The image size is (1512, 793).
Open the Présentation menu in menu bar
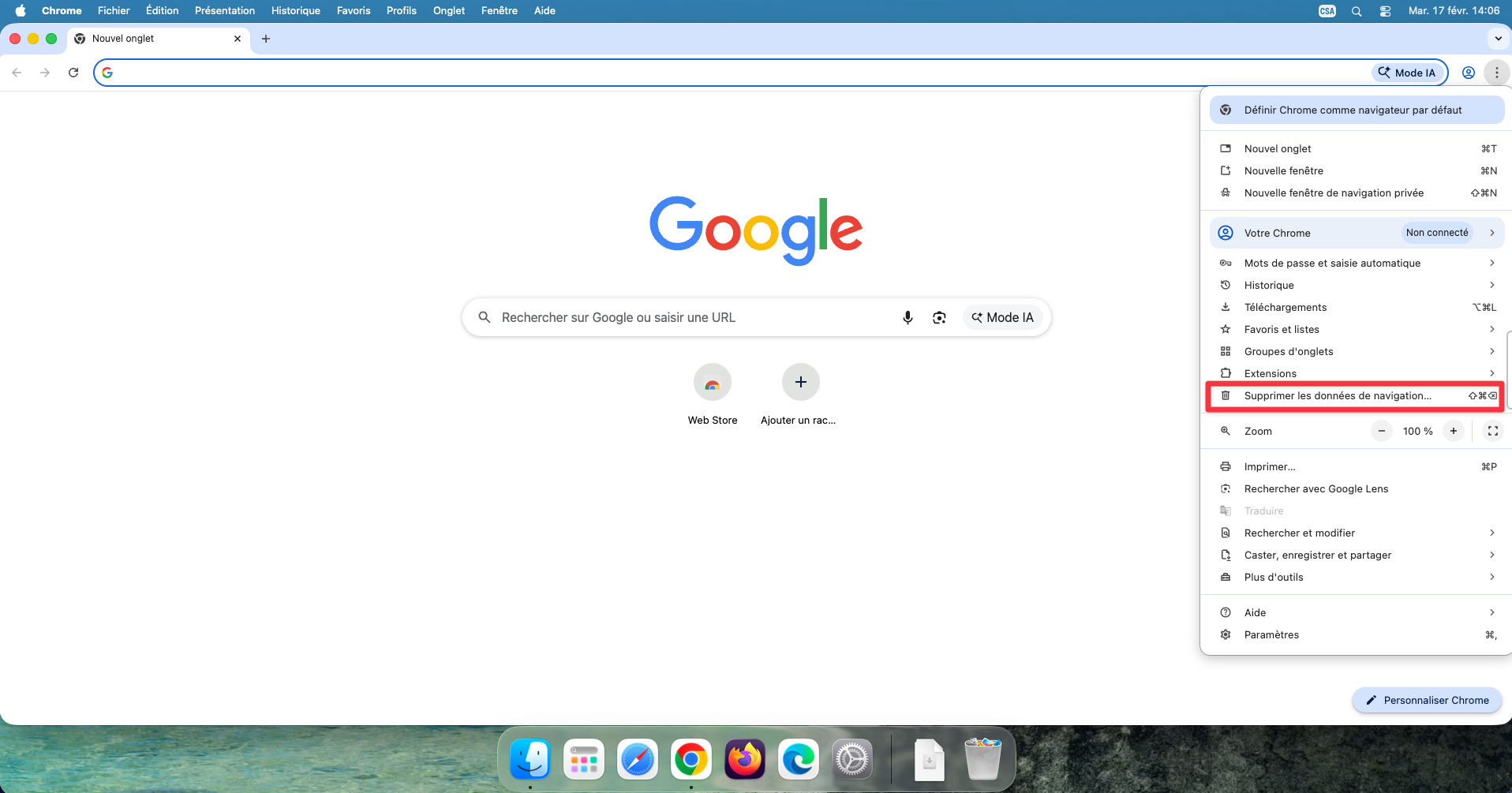tap(225, 10)
